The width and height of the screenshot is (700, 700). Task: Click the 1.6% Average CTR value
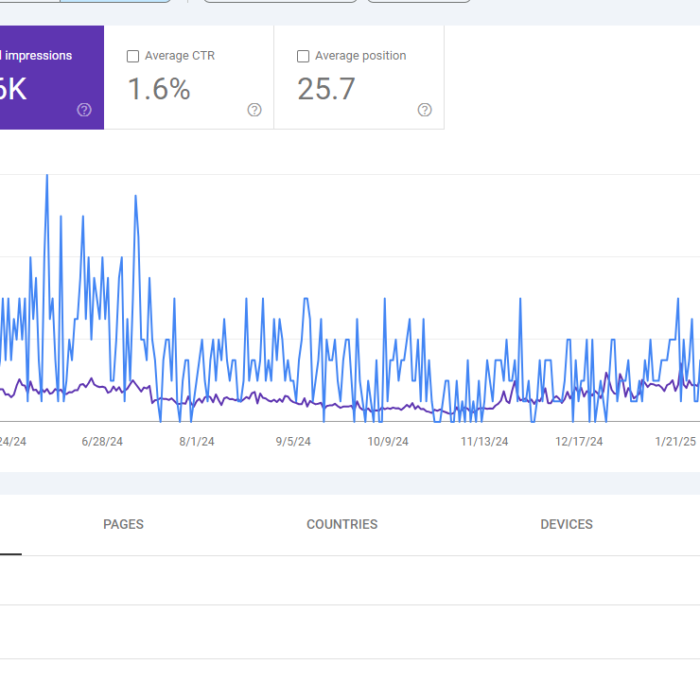click(x=158, y=89)
